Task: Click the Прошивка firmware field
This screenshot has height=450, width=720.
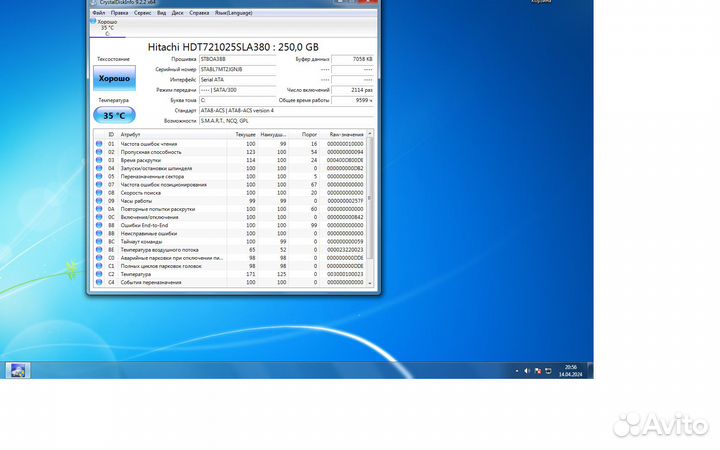Action: (237, 59)
